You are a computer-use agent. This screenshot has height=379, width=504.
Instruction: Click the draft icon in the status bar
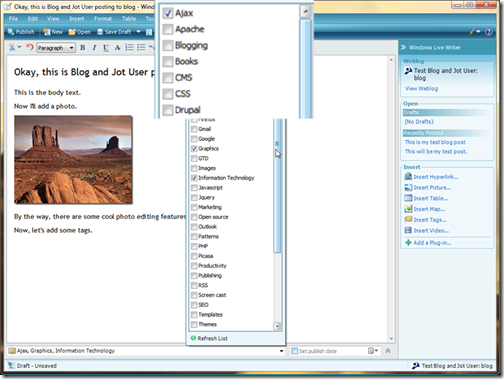(x=11, y=365)
